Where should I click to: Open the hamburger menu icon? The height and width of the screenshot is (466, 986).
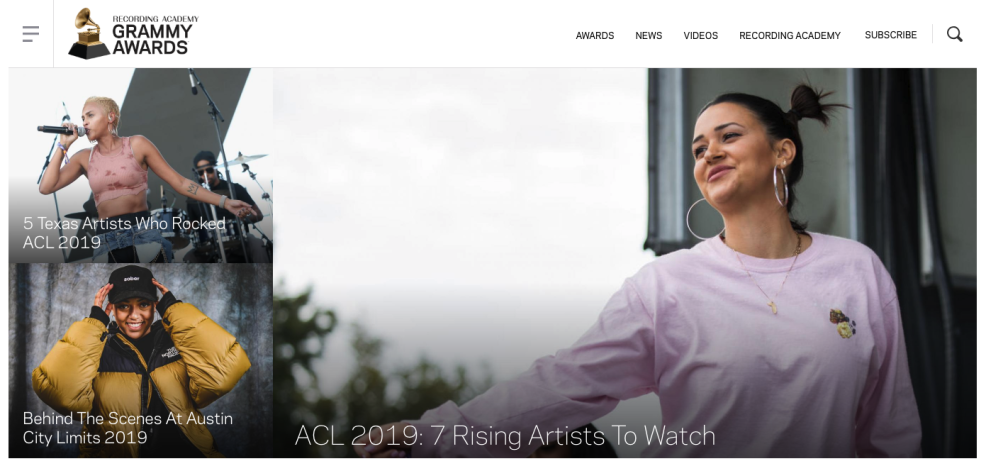30,34
